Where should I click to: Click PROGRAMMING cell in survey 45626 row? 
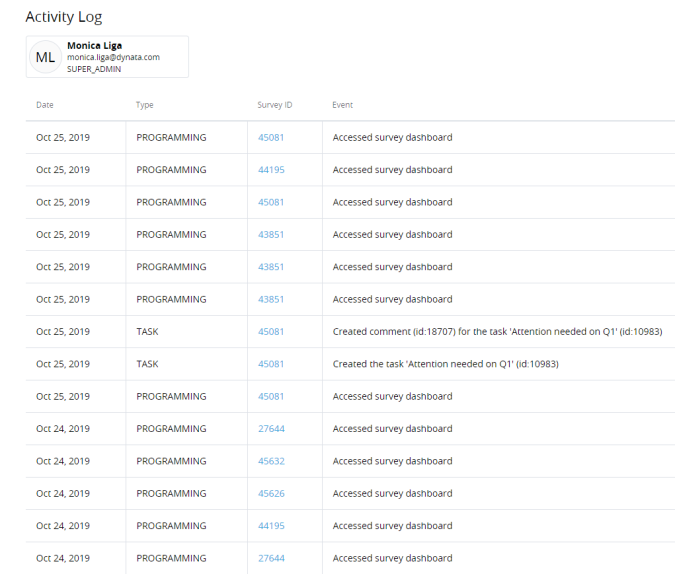pyautogui.click(x=171, y=493)
